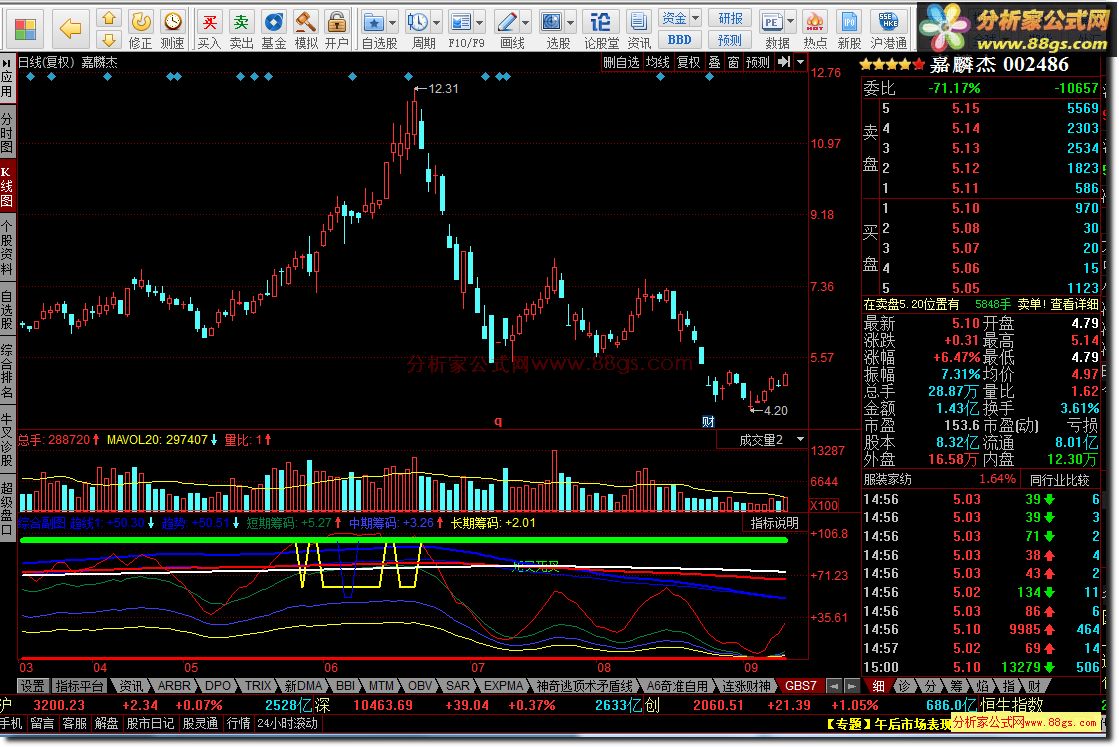Open 股市日记 in bottom bar
Image resolution: width=1119 pixels, height=747 pixels.
(150, 723)
